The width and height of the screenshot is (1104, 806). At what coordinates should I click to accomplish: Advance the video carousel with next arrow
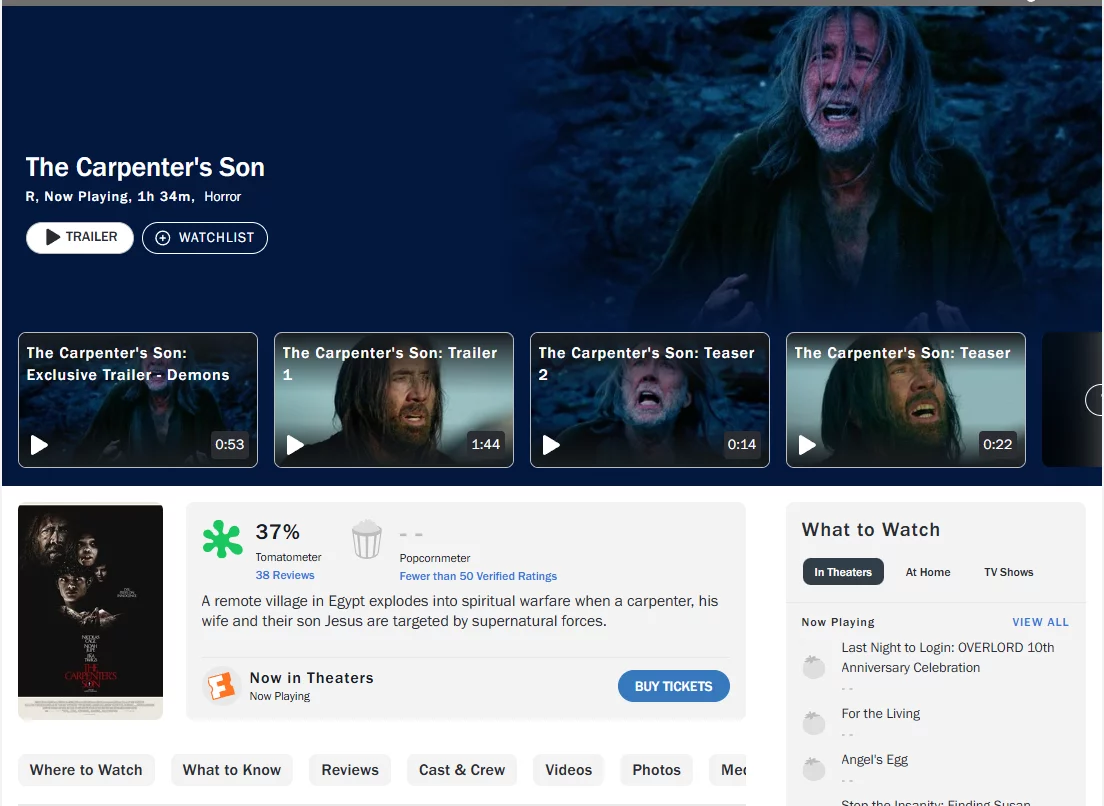pyautogui.click(x=1094, y=400)
